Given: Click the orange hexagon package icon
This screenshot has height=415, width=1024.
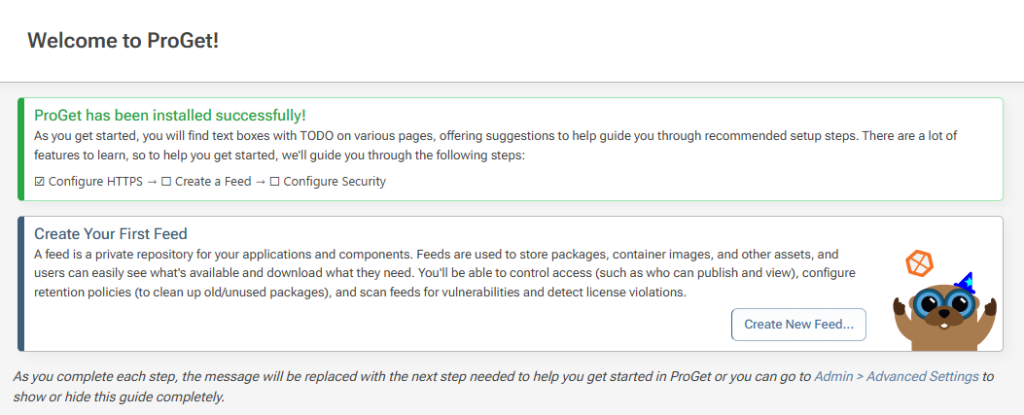Looking at the screenshot, I should point(919,264).
